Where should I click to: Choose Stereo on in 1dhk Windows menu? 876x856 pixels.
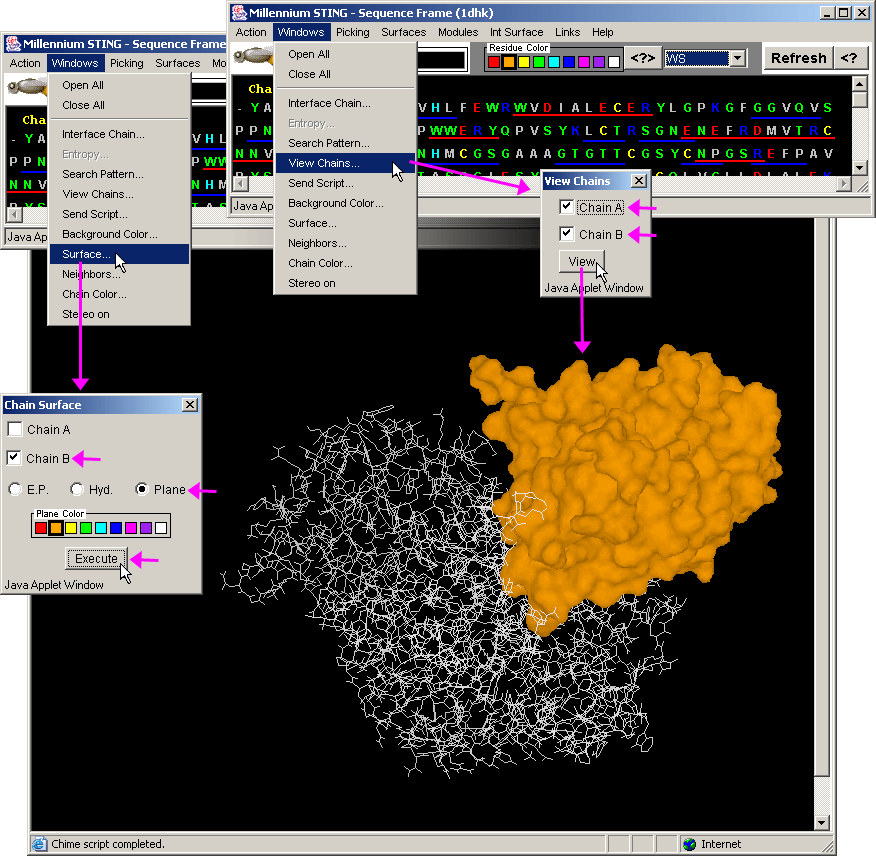pyautogui.click(x=345, y=283)
